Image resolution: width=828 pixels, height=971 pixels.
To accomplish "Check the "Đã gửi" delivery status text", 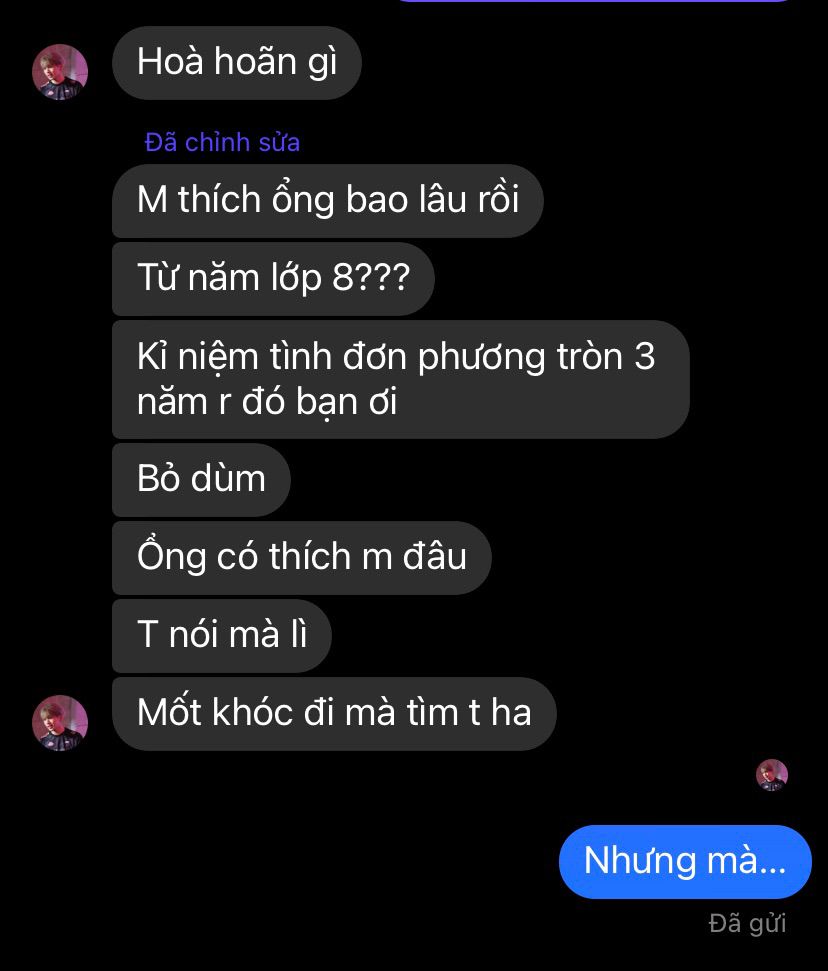I will tap(747, 923).
